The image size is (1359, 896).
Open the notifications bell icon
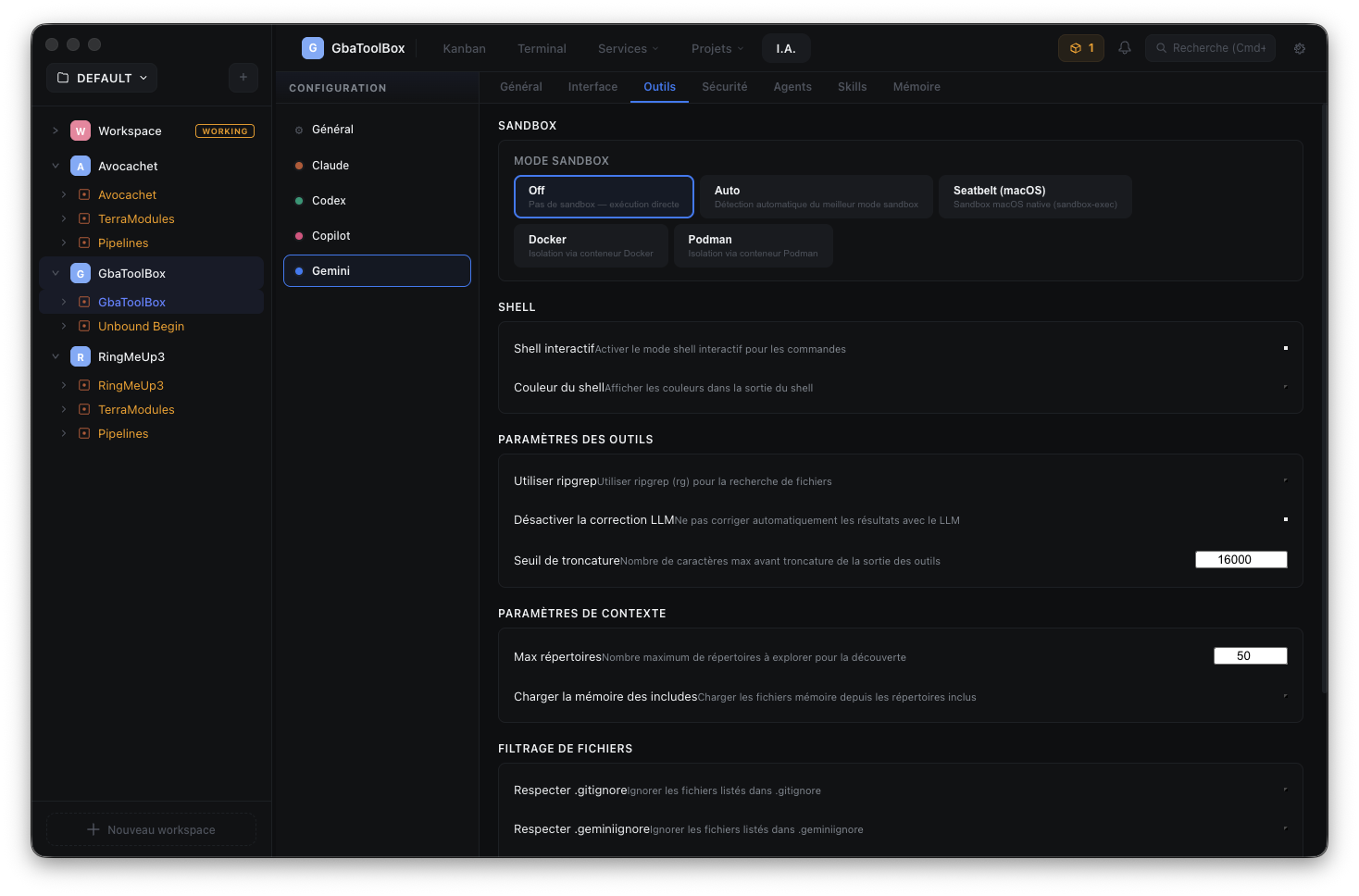(1125, 48)
